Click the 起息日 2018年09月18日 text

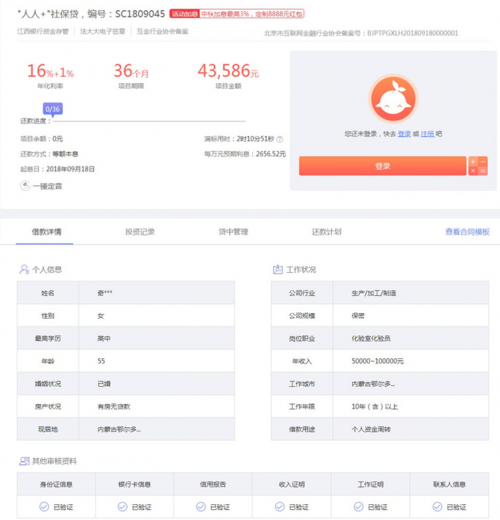pos(57,169)
